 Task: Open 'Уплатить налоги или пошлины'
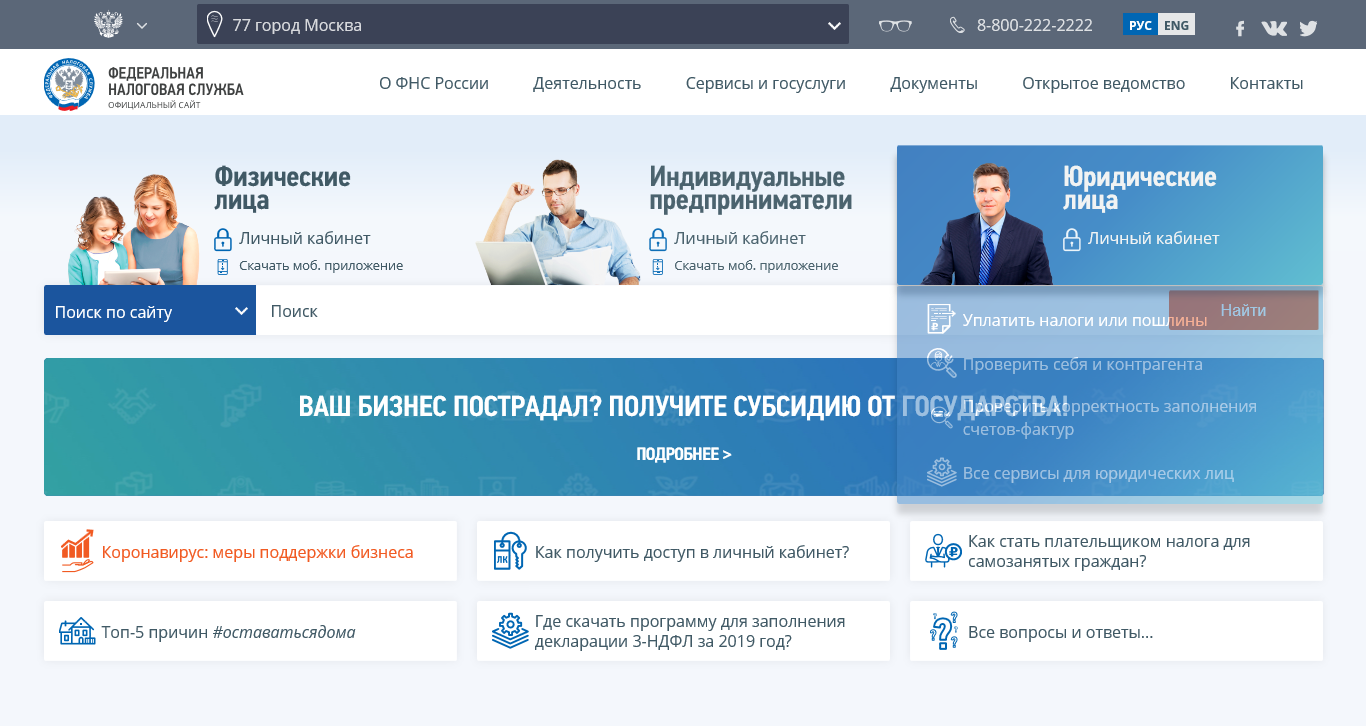click(x=1085, y=320)
